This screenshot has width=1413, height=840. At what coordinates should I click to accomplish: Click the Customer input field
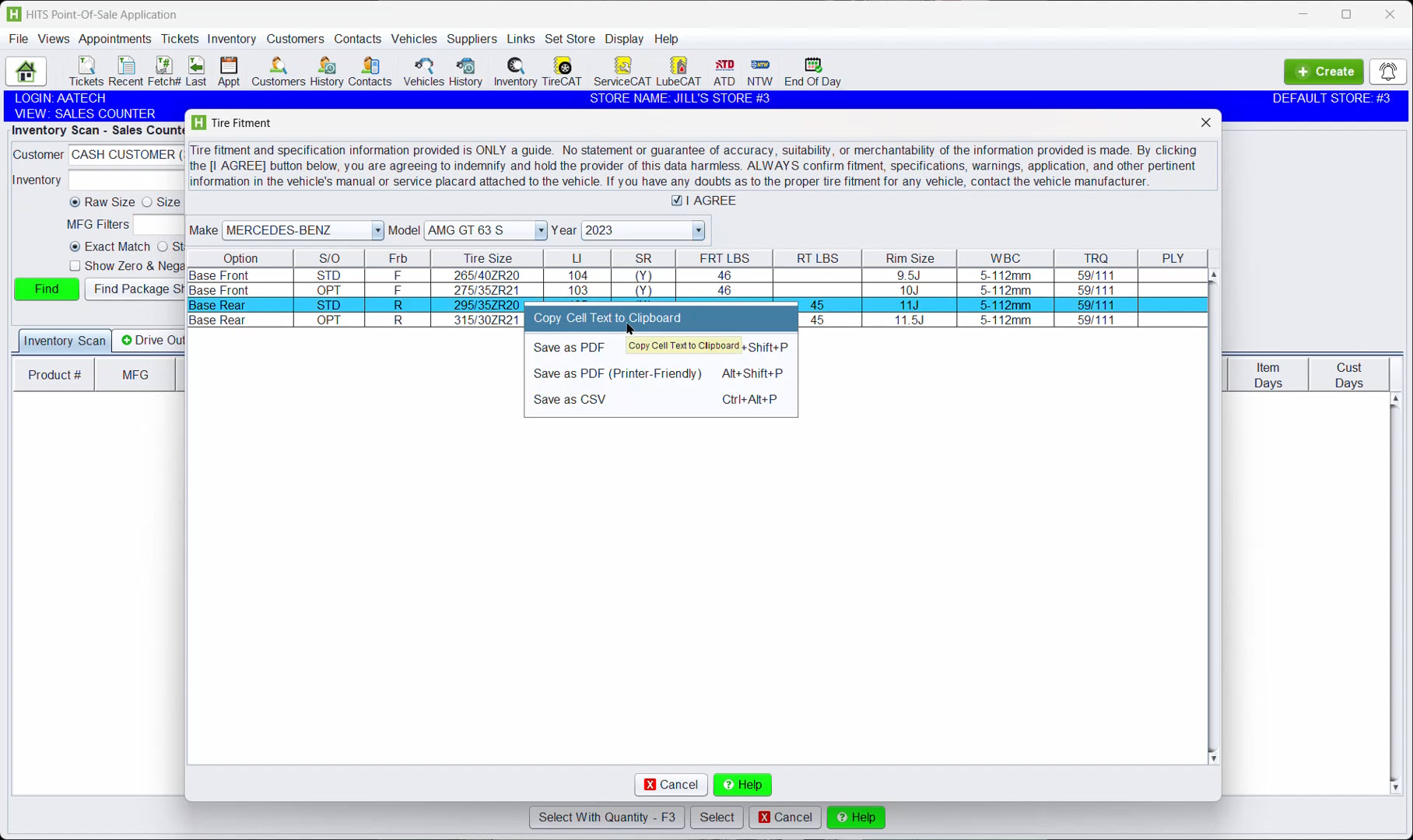126,155
